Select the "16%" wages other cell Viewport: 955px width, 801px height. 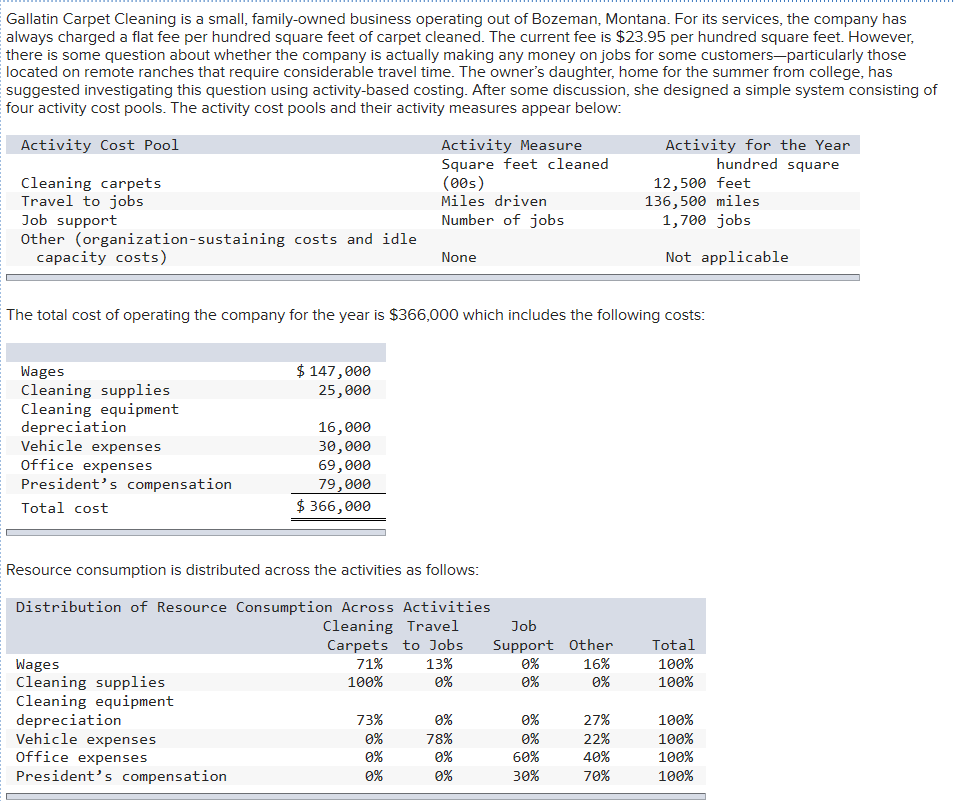pos(596,664)
